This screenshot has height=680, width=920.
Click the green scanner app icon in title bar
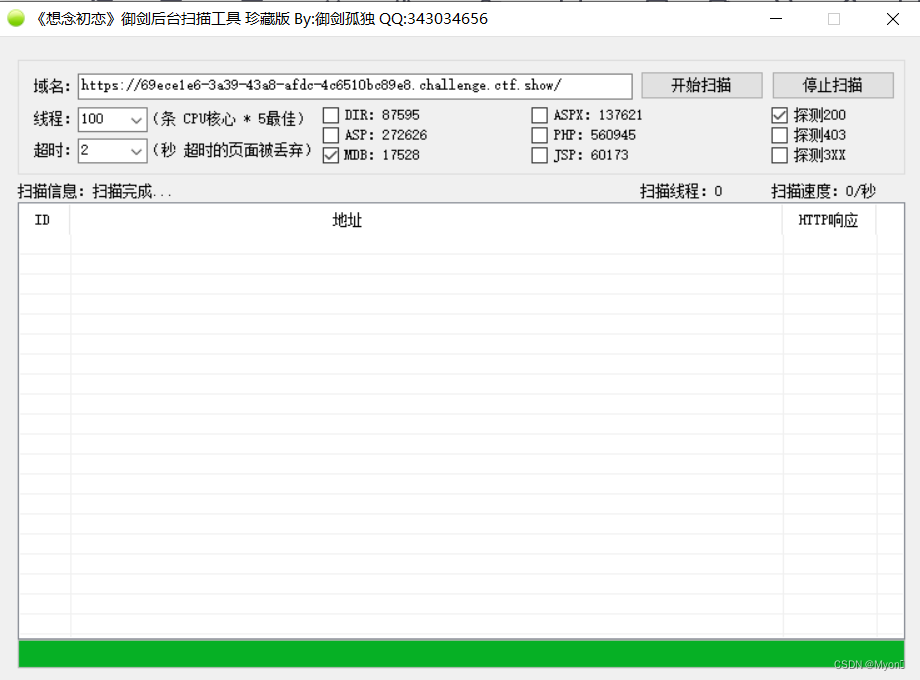click(x=16, y=18)
